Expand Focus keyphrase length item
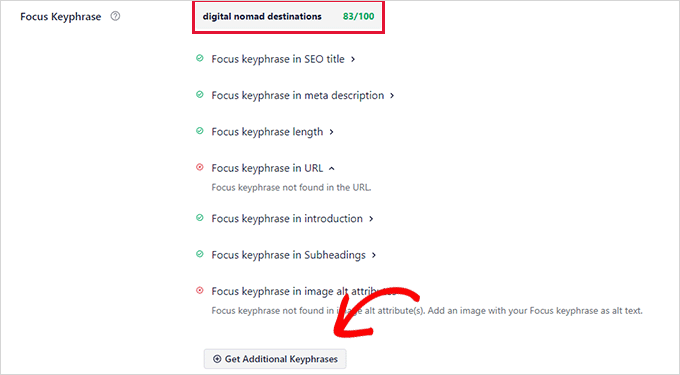Screen dimensions: 680x375 pos(331,132)
